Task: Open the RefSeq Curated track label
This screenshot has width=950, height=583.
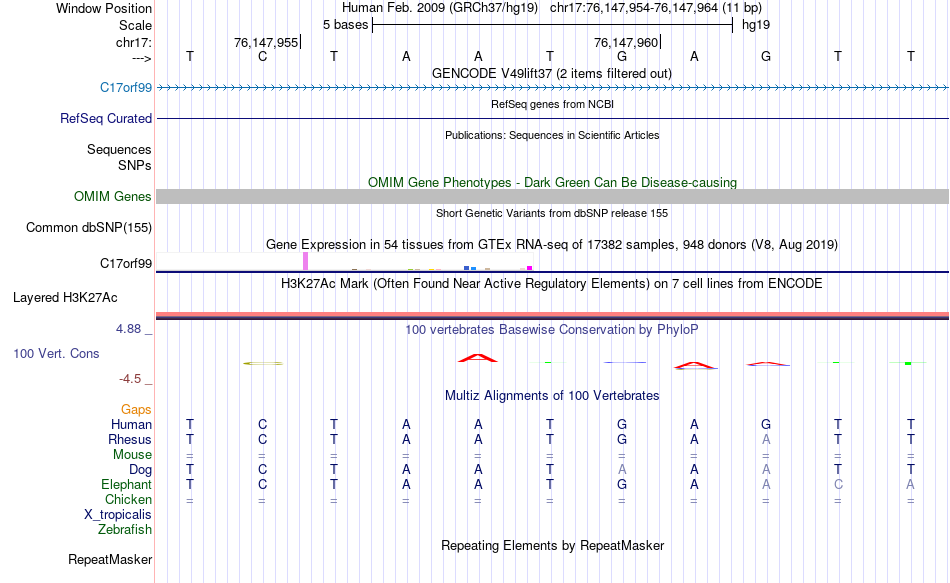Action: point(105,119)
